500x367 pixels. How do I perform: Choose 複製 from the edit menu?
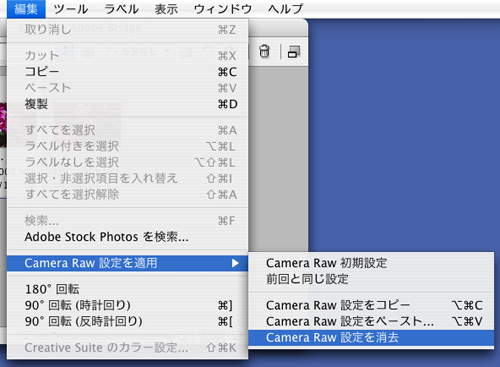tap(128, 104)
